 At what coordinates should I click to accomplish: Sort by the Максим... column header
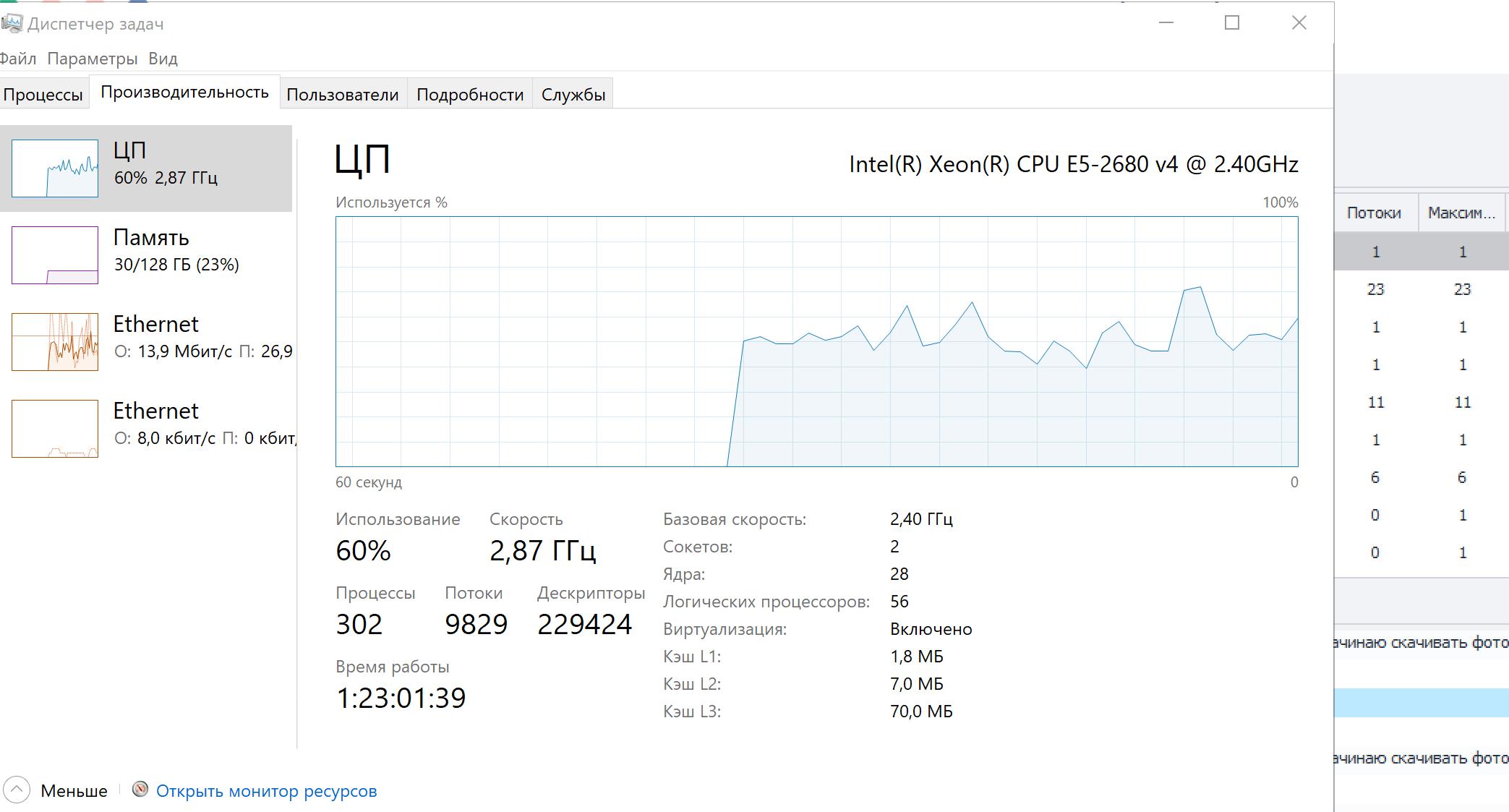[1461, 213]
